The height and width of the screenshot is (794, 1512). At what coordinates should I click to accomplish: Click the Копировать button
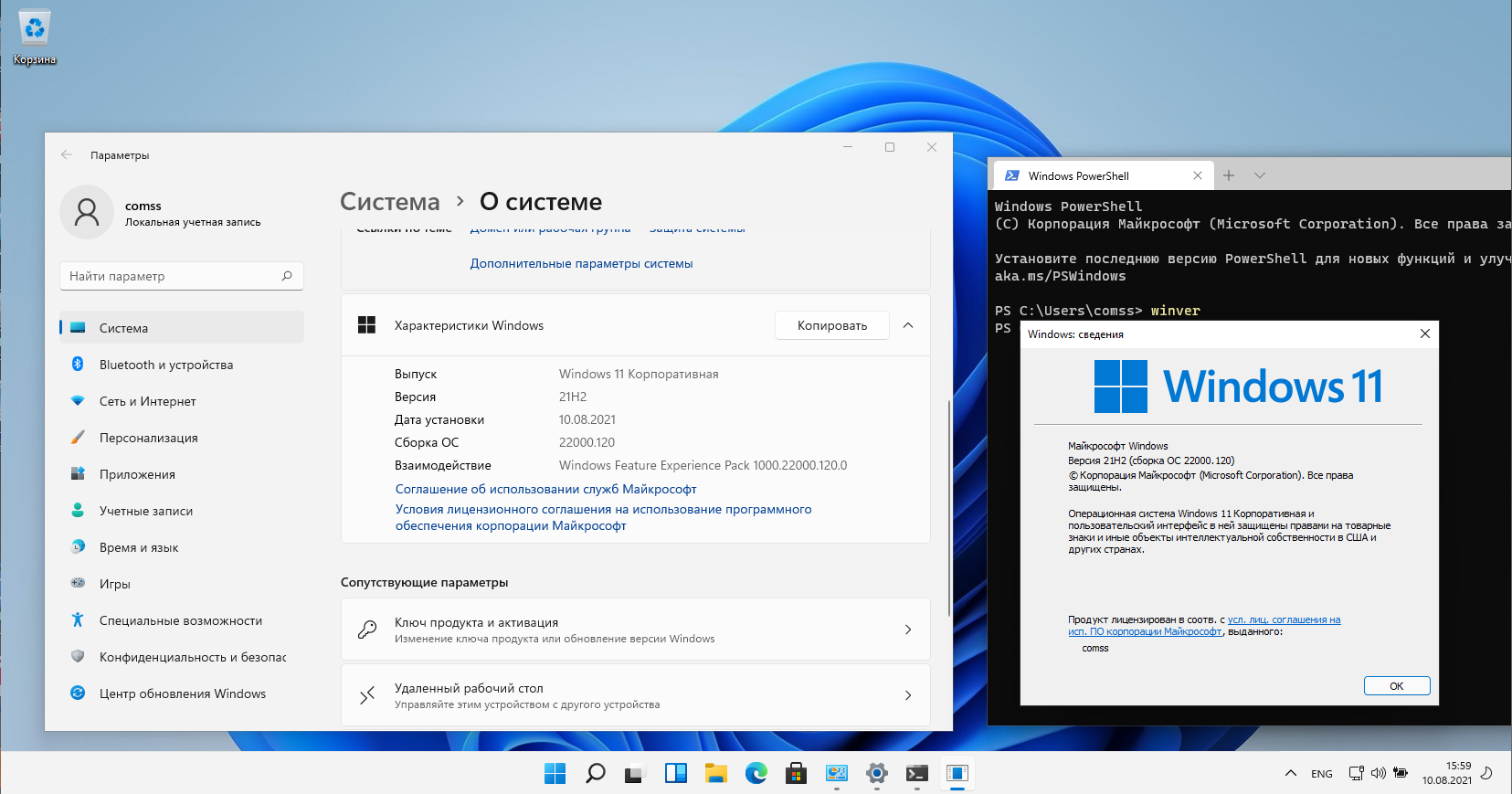pos(832,325)
